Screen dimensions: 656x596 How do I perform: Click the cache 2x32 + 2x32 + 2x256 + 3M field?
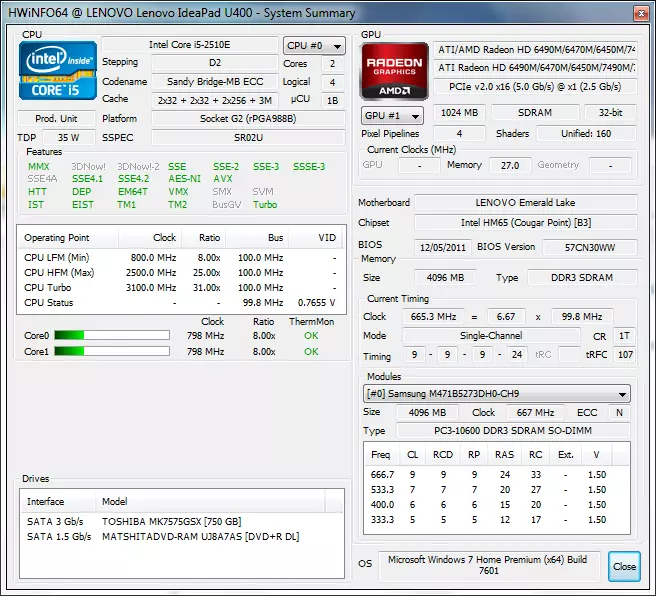215,100
